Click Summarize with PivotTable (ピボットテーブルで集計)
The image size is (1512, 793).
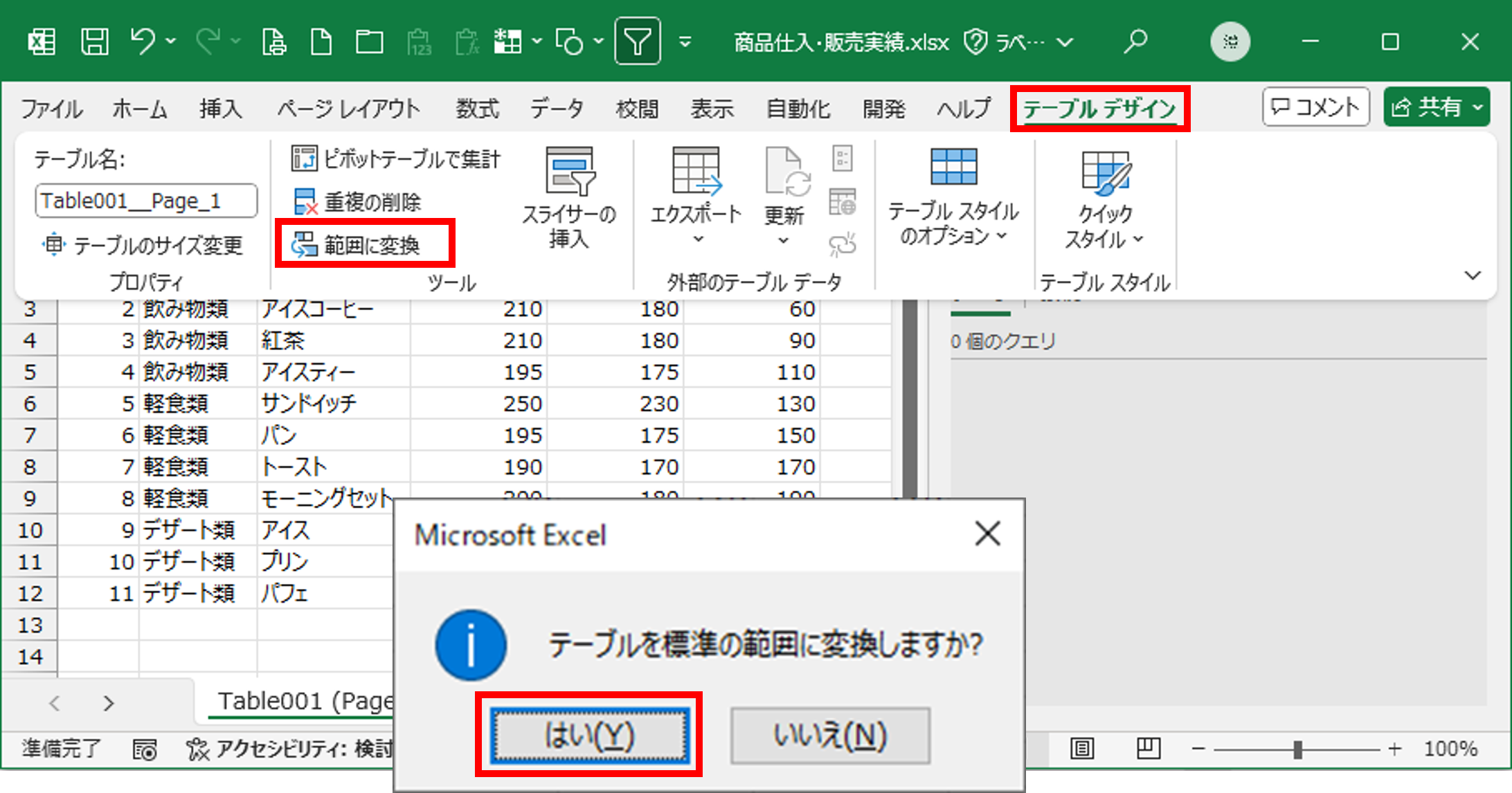tap(396, 159)
